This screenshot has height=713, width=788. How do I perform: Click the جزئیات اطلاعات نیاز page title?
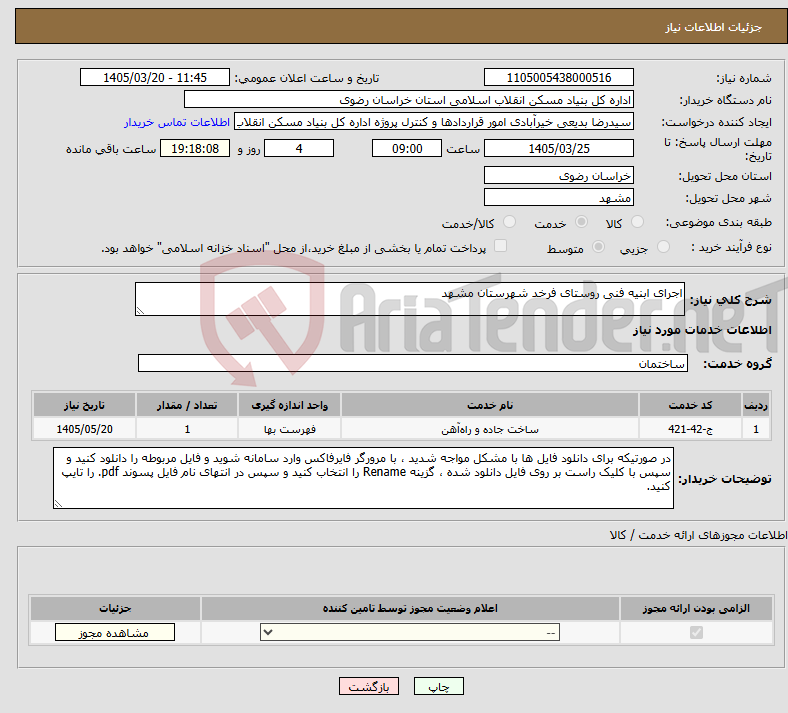(714, 27)
